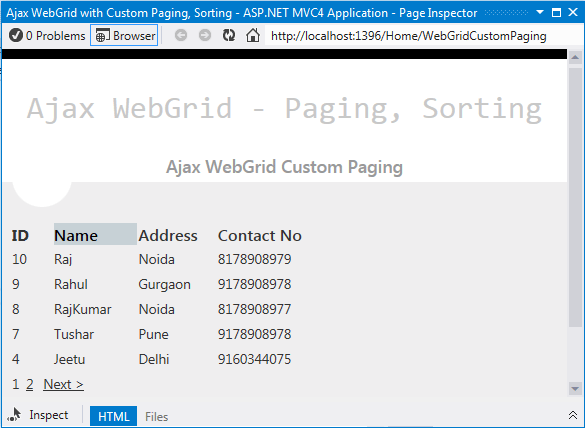Expand the inspector pane with double chevron

tap(573, 415)
